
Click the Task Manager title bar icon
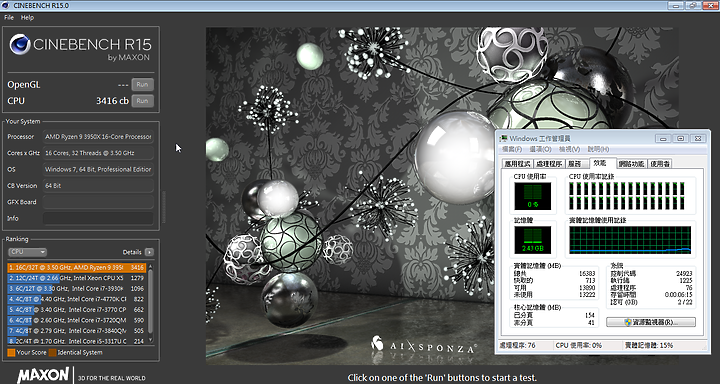pos(504,138)
